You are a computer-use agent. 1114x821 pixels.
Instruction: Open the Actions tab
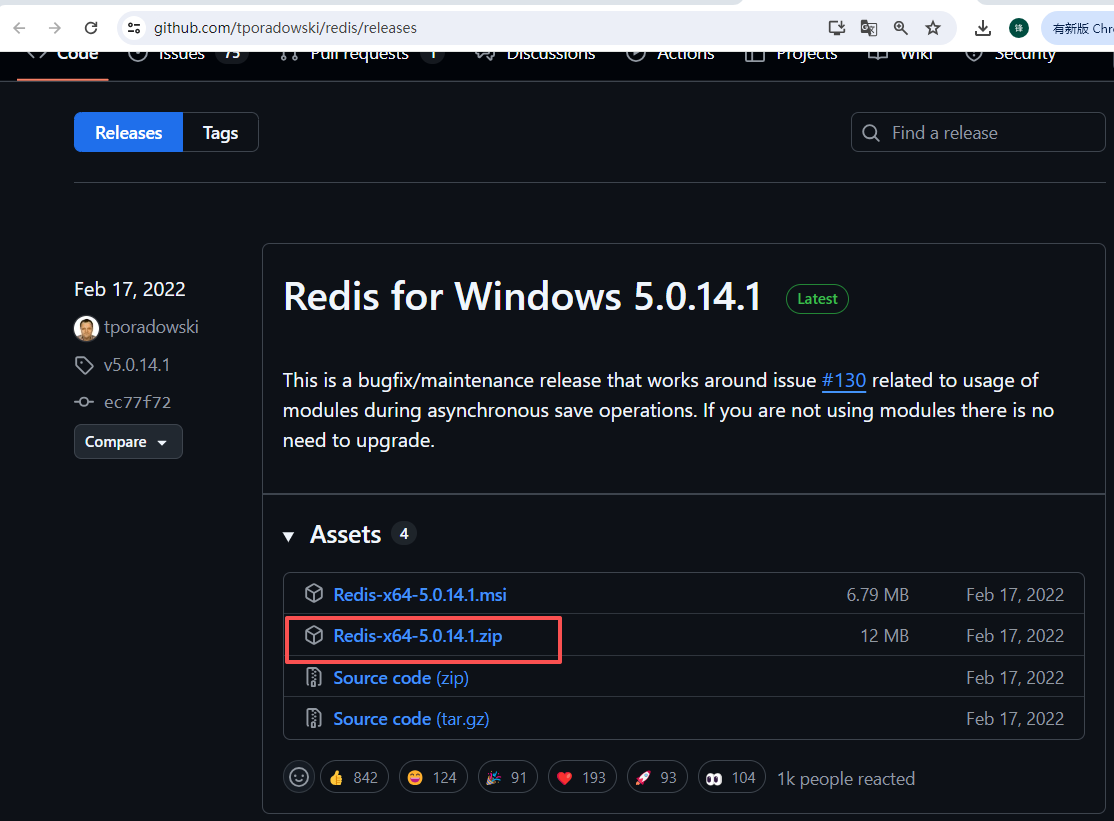tap(671, 55)
